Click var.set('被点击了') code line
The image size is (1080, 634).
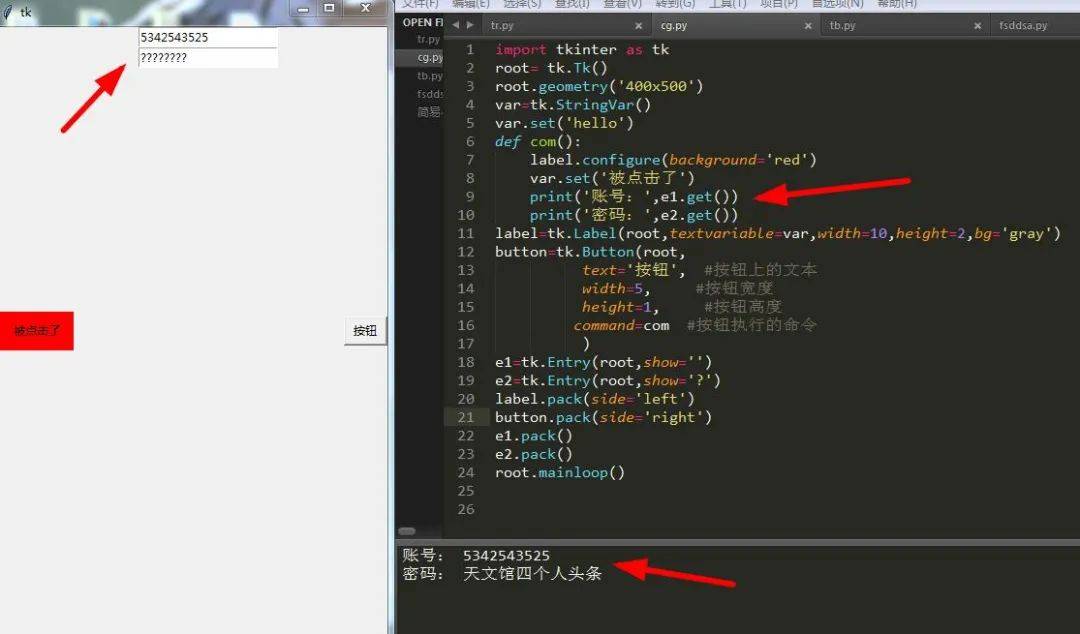(x=612, y=178)
